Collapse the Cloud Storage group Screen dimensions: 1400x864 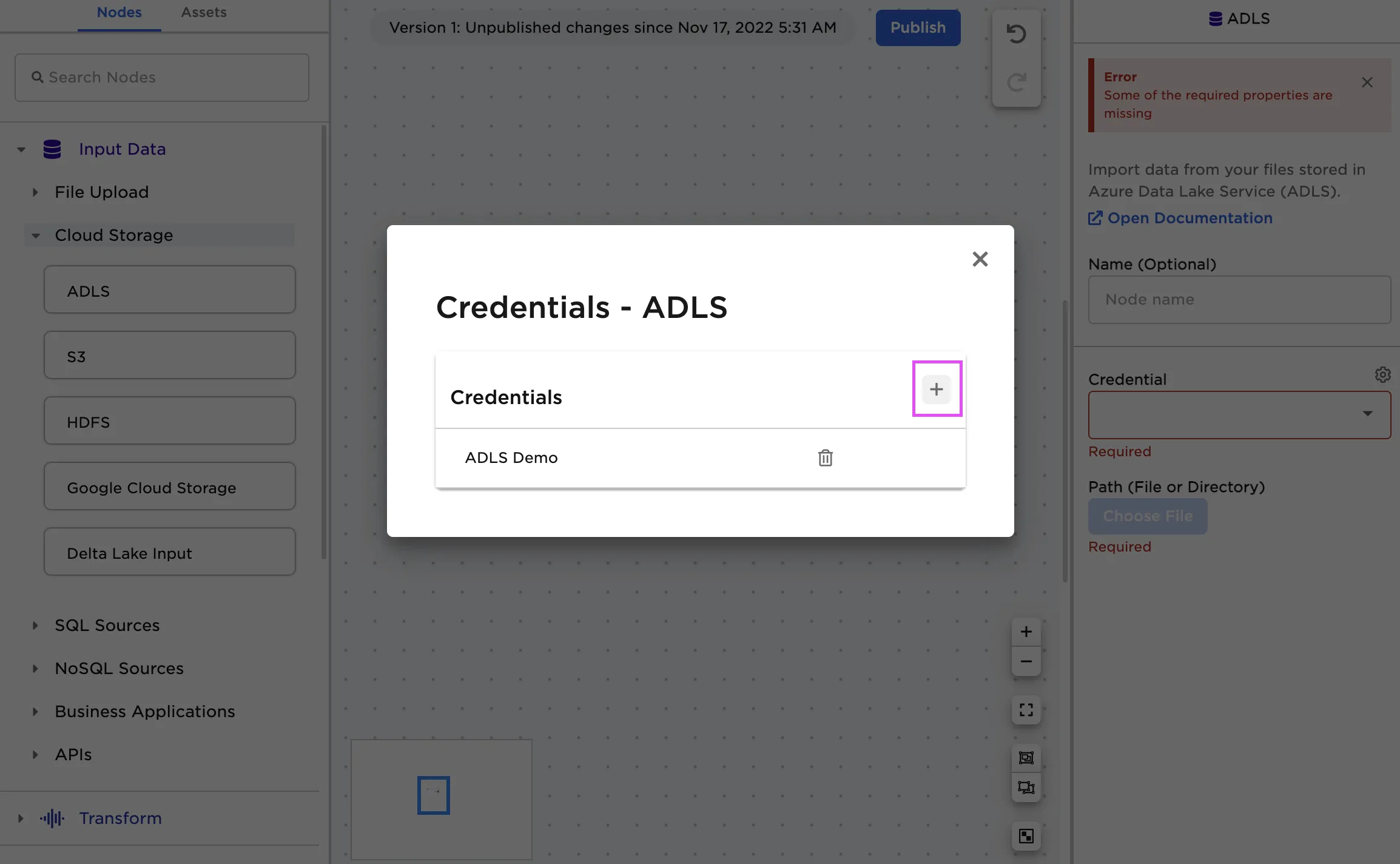36,235
